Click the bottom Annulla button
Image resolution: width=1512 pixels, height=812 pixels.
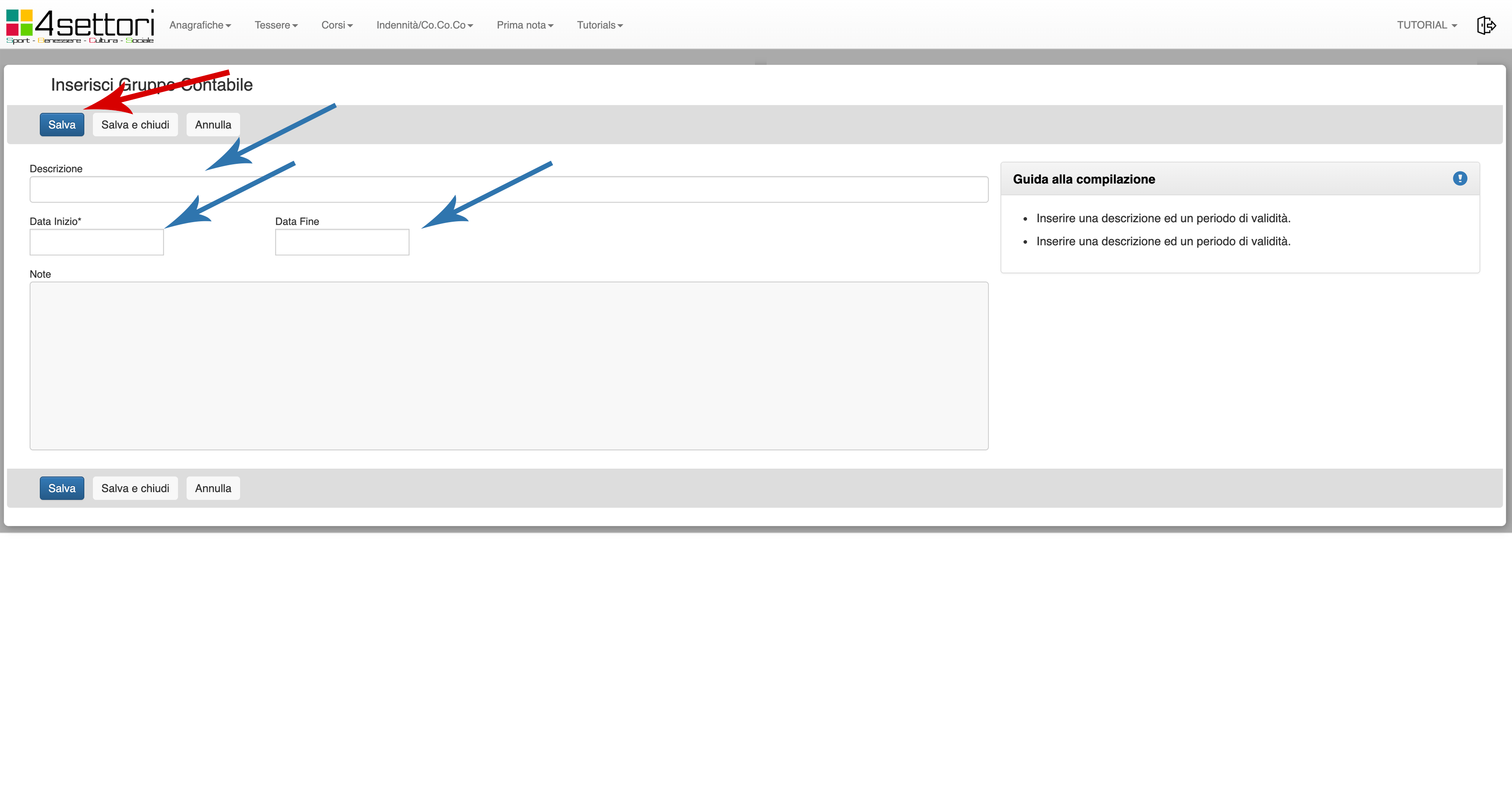pos(213,488)
